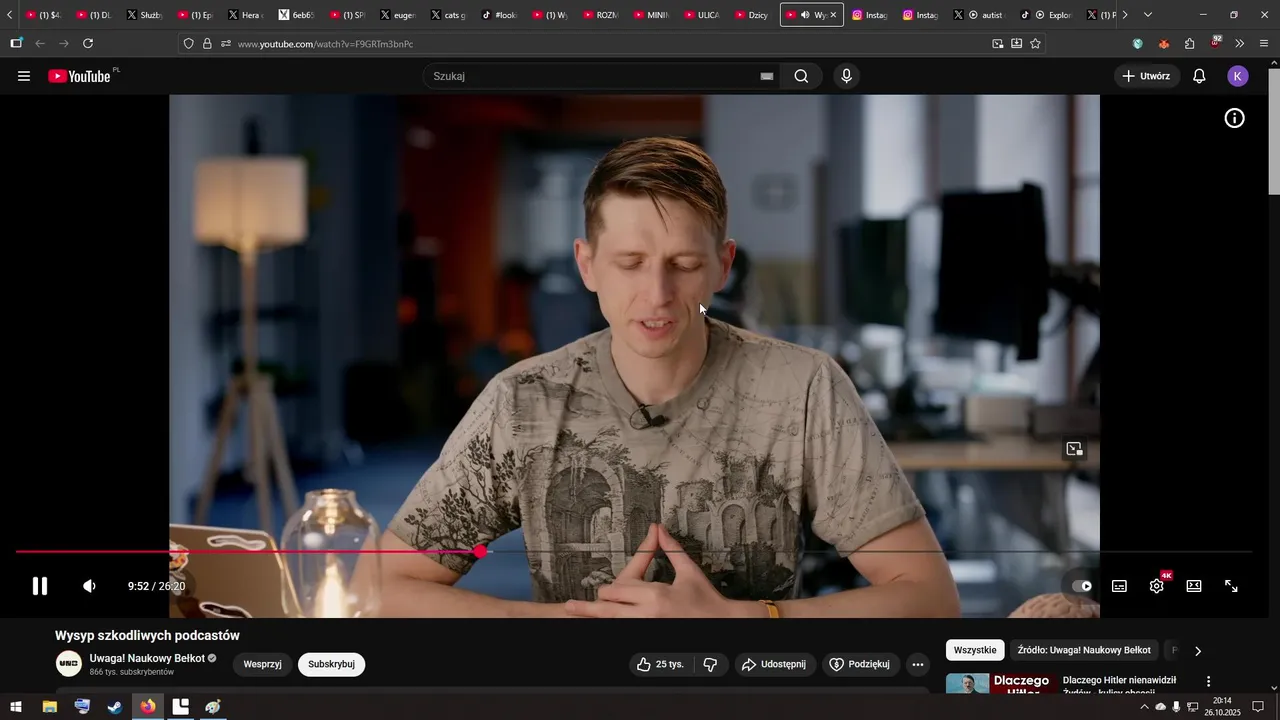Open File Explorer from the taskbar
This screenshot has height=720, width=1280.
[x=49, y=707]
